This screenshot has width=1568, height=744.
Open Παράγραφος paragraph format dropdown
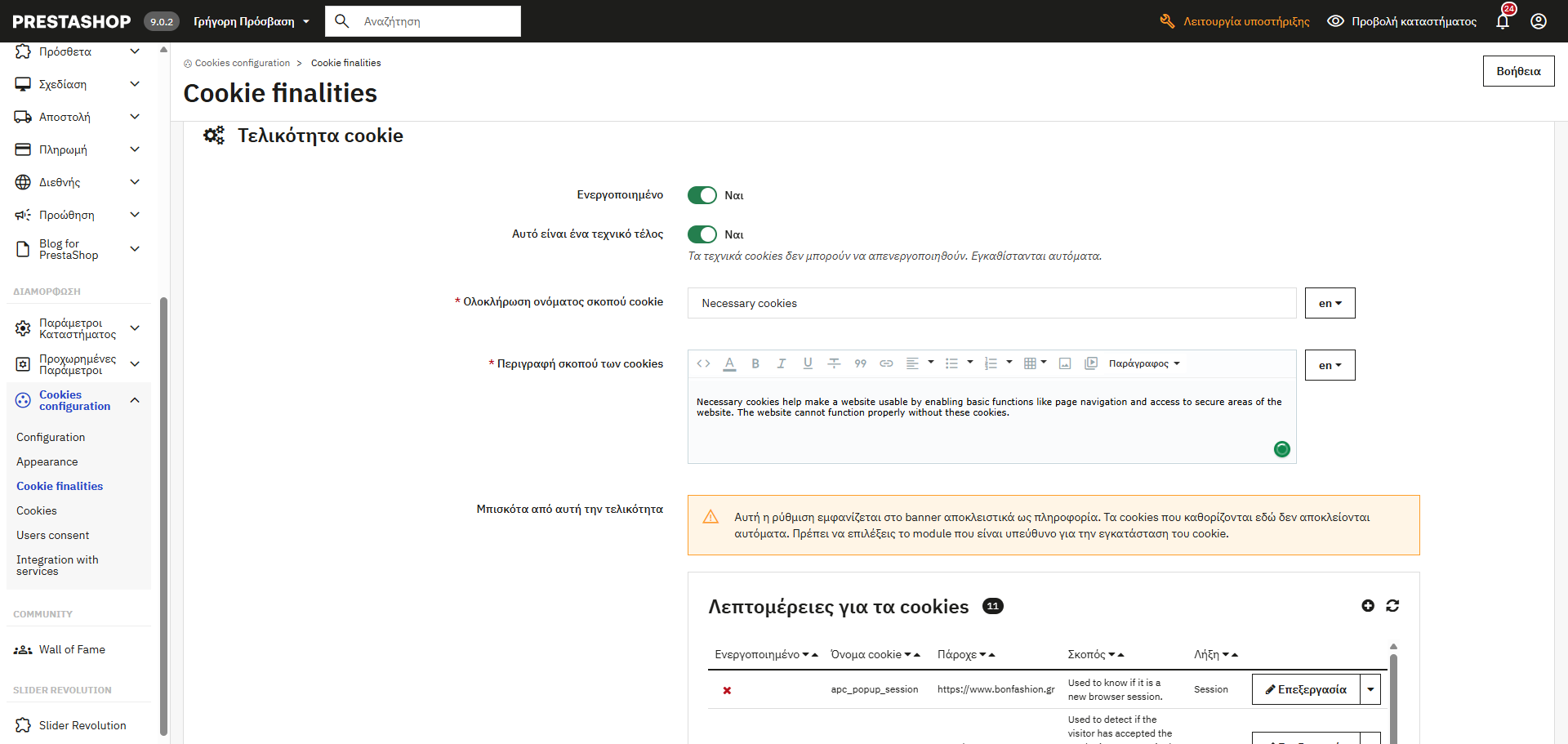tap(1144, 363)
